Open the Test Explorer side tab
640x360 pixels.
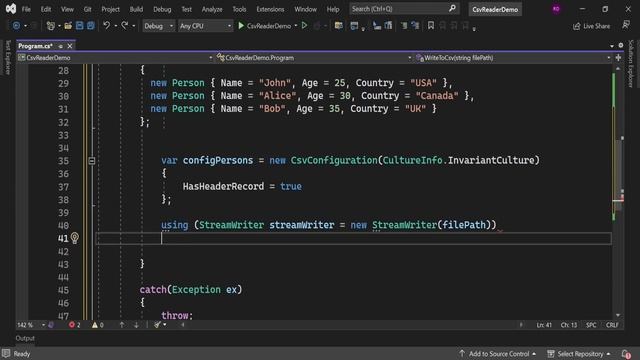click(8, 57)
